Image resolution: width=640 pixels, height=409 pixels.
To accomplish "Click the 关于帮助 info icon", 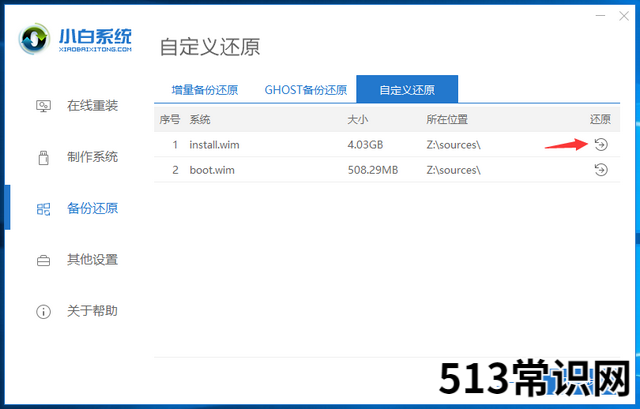I will click(43, 312).
